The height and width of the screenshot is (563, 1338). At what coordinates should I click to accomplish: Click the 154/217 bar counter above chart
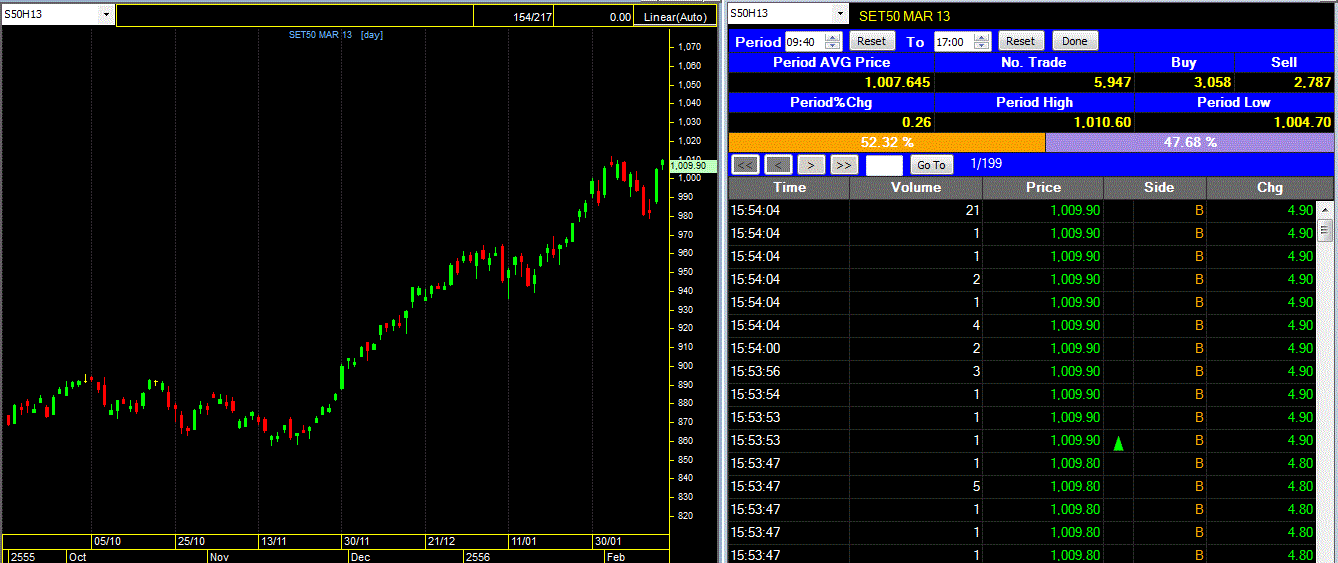533,17
